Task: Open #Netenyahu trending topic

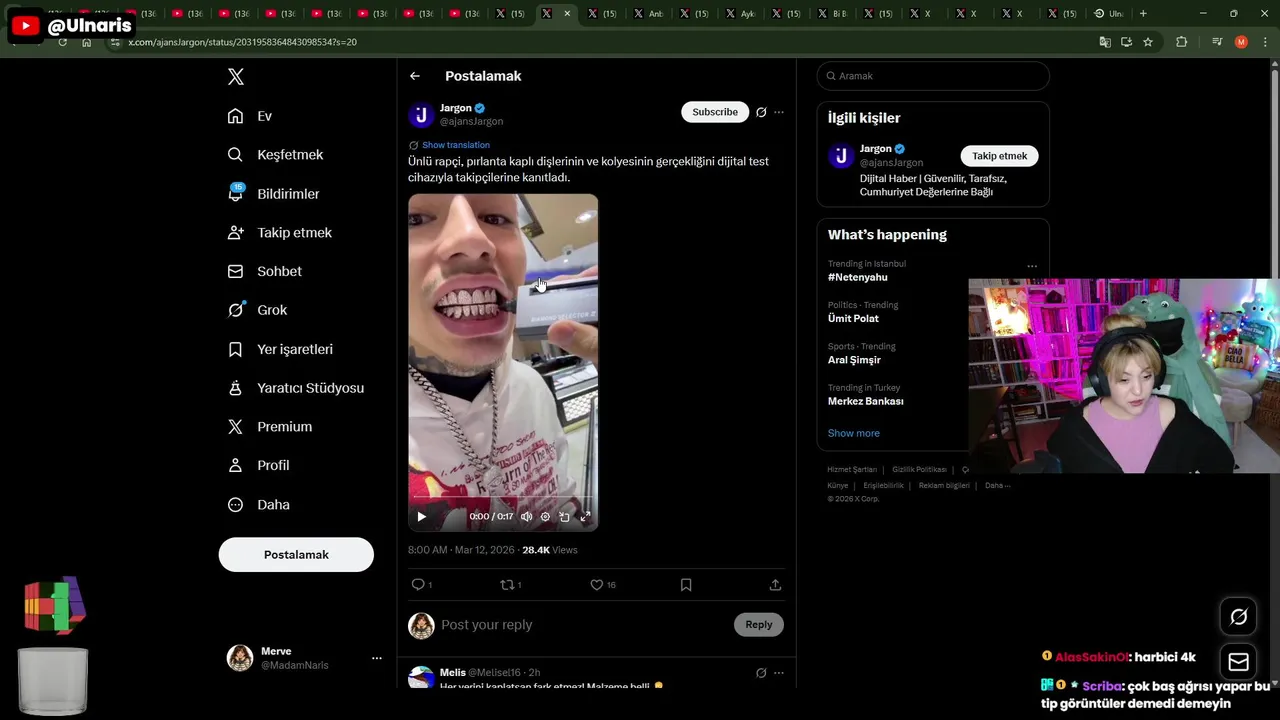Action: (858, 278)
